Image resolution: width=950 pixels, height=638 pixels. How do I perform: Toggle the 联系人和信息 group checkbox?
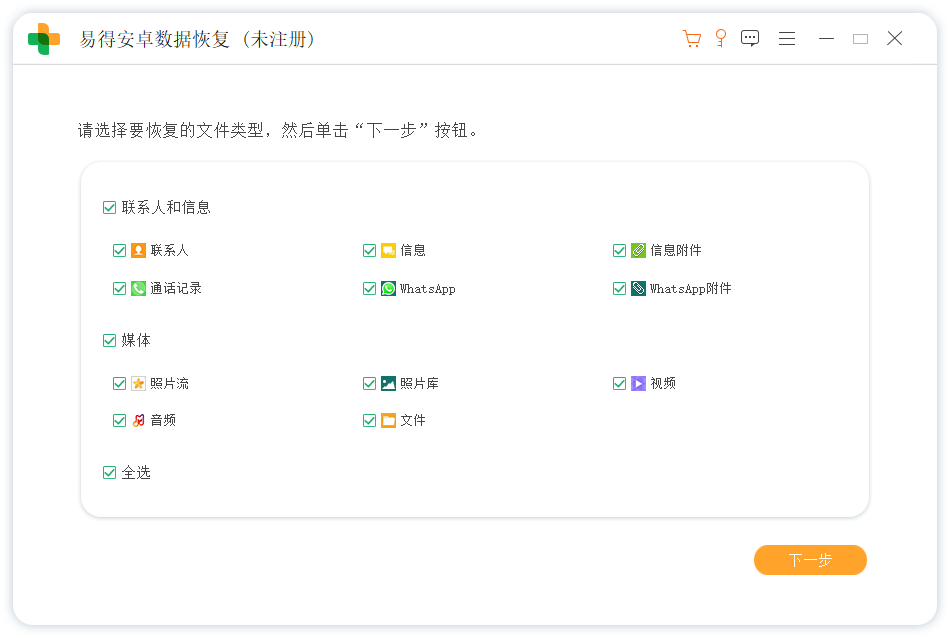(x=109, y=208)
